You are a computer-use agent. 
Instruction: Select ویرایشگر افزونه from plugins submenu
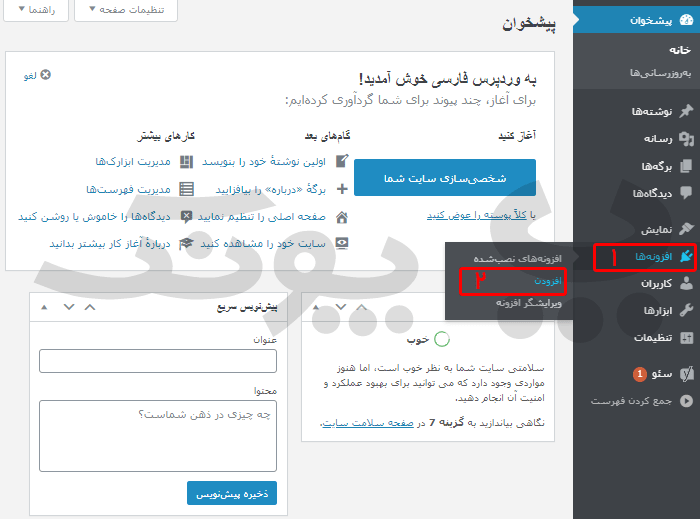tap(529, 303)
